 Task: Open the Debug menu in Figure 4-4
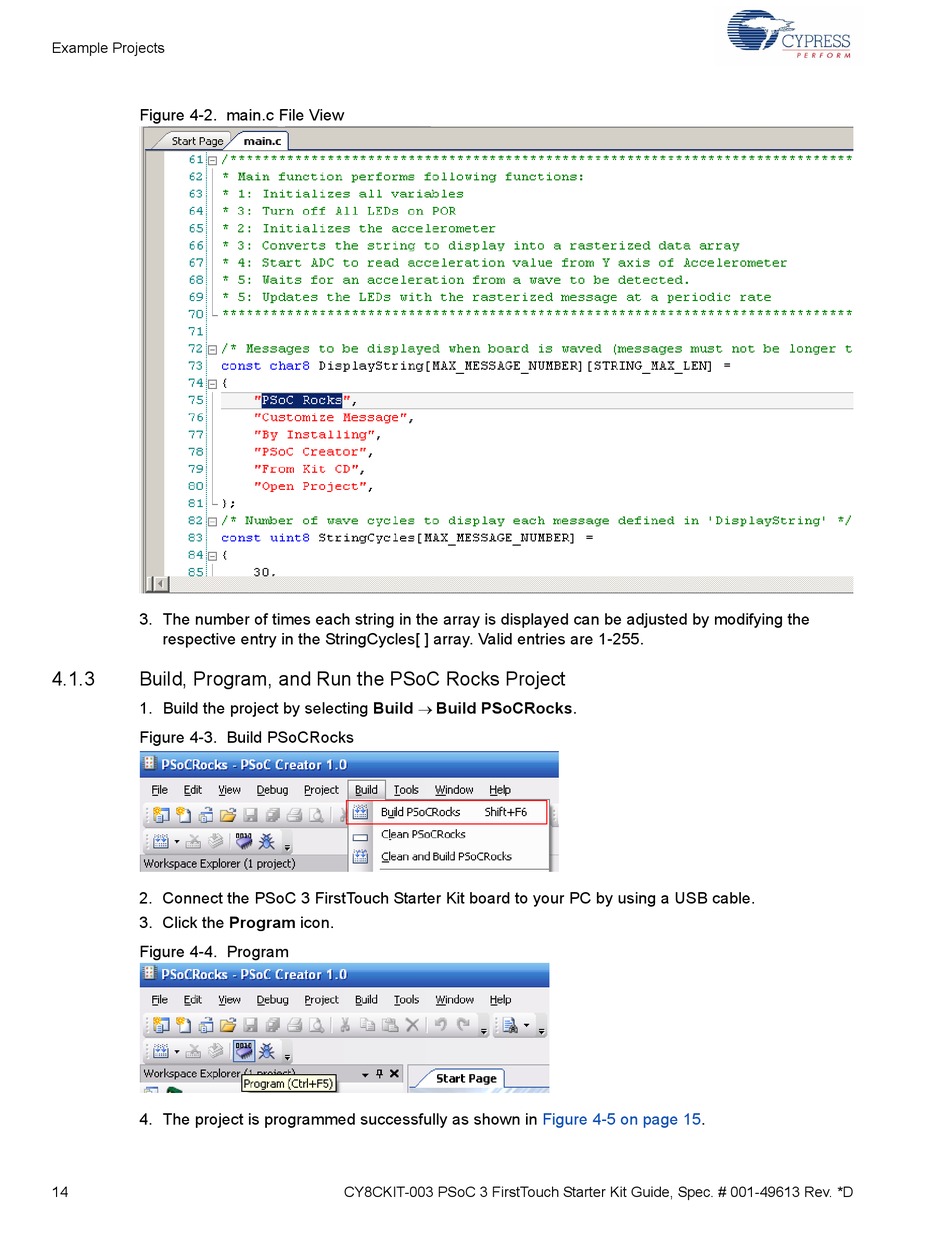tap(273, 1000)
